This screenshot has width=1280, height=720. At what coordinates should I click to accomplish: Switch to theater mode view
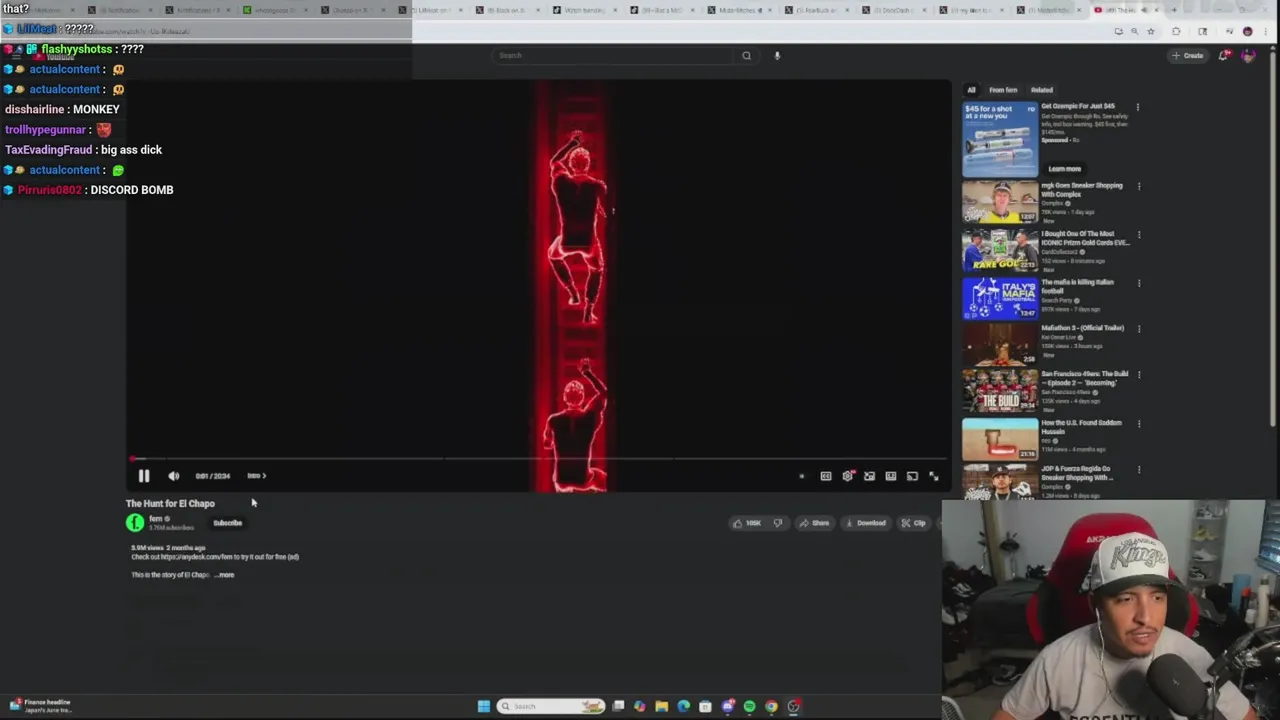point(891,476)
